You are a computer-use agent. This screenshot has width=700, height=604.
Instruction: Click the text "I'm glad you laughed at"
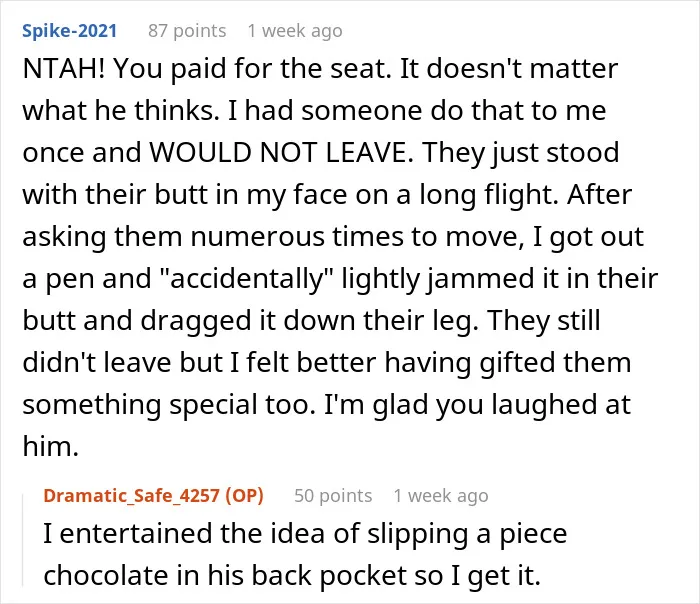click(477, 404)
